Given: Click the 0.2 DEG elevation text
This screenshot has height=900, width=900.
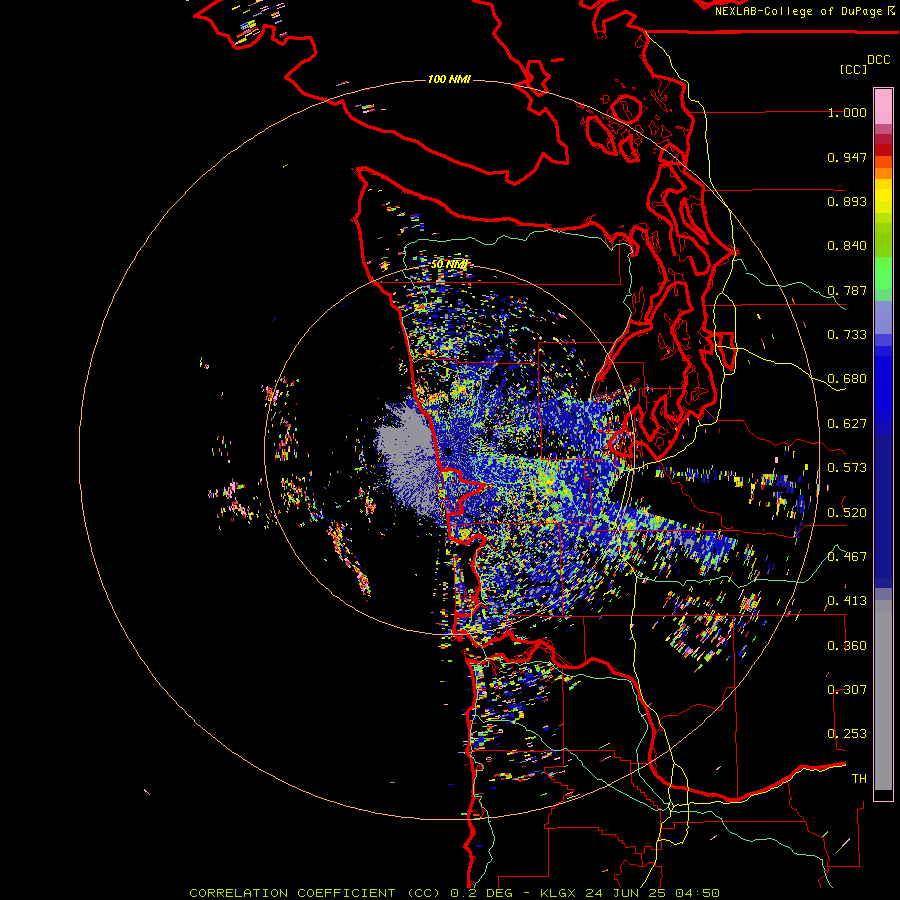Looking at the screenshot, I should click(x=482, y=893).
